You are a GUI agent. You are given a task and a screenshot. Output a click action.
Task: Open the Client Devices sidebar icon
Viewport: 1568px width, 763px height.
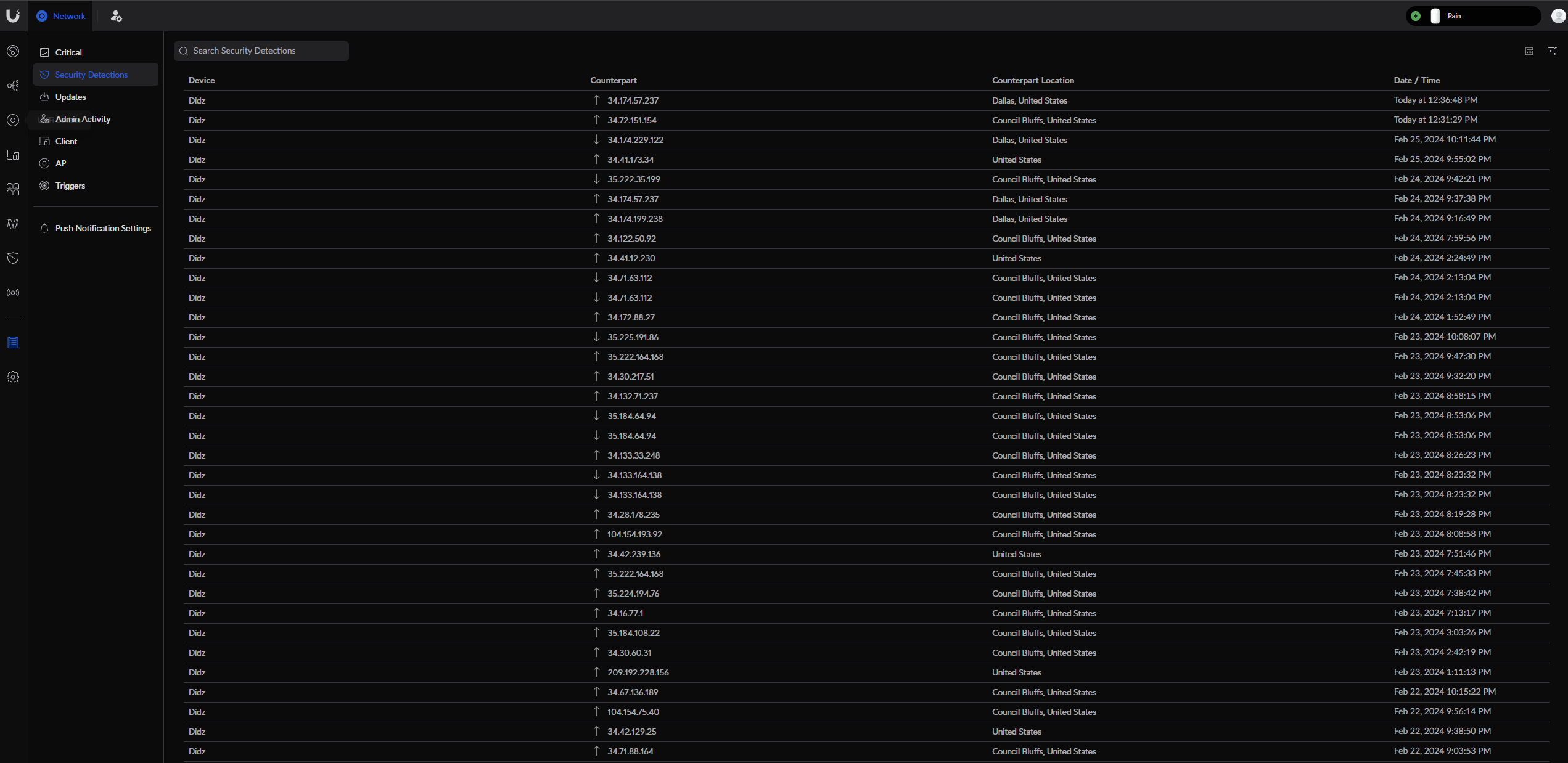(x=13, y=155)
